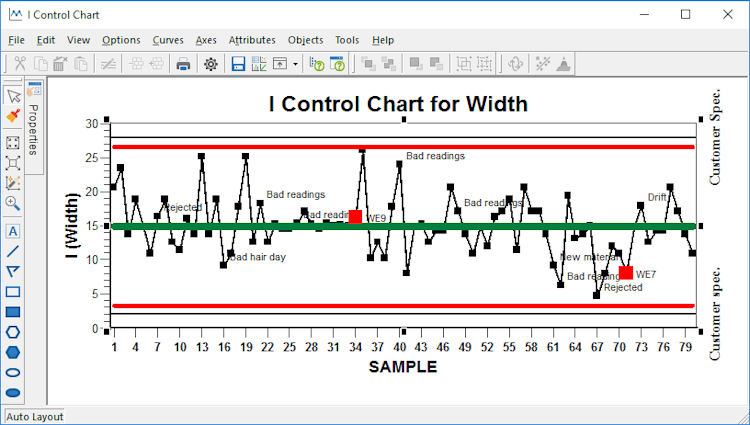Image resolution: width=750 pixels, height=425 pixels.
Task: Open the View menu
Action: pos(78,40)
